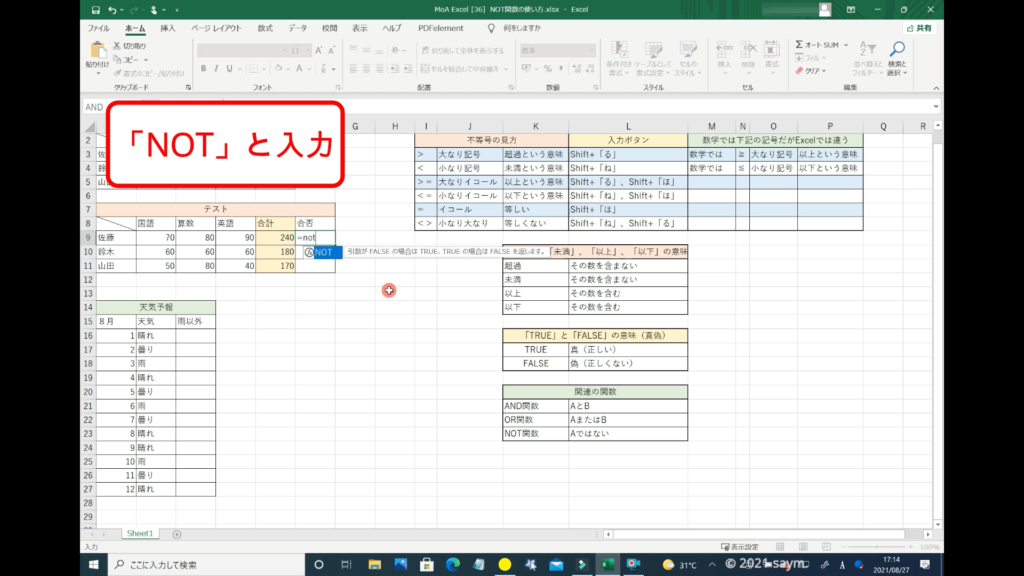Open the 数式 ribbon tab
This screenshot has width=1024, height=576.
point(264,28)
